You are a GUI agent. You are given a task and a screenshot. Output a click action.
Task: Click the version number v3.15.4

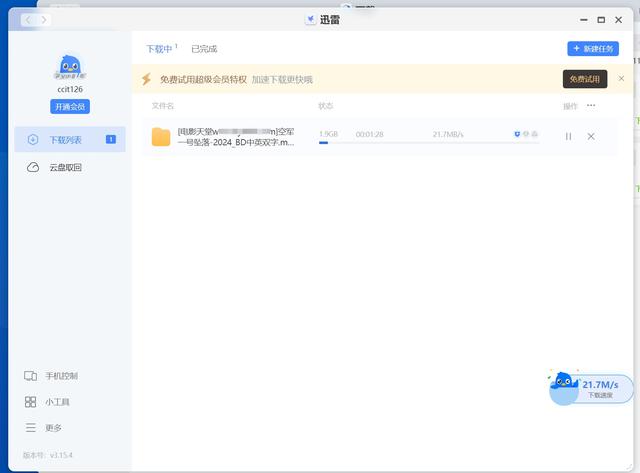pyautogui.click(x=61, y=455)
